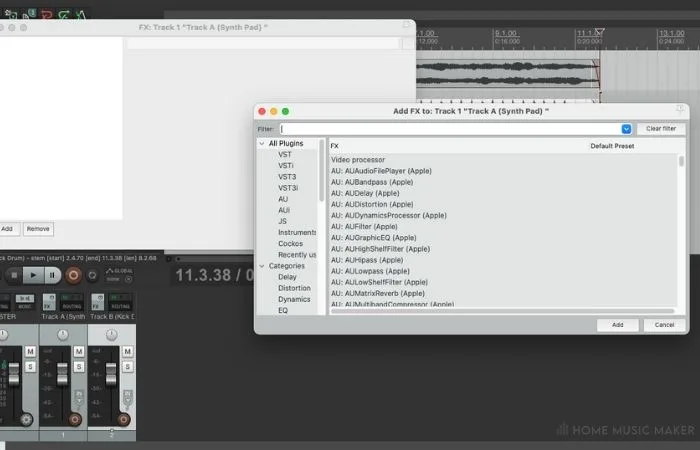Click the transport Record button
Screen dimensions: 700x450
73,275
